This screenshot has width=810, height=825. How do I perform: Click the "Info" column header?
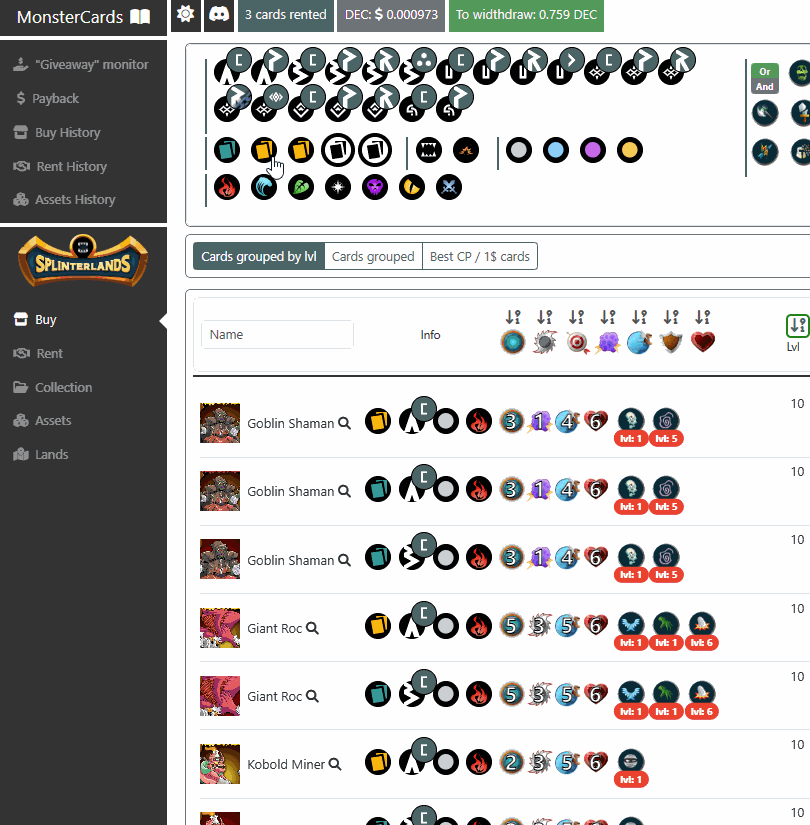[430, 335]
